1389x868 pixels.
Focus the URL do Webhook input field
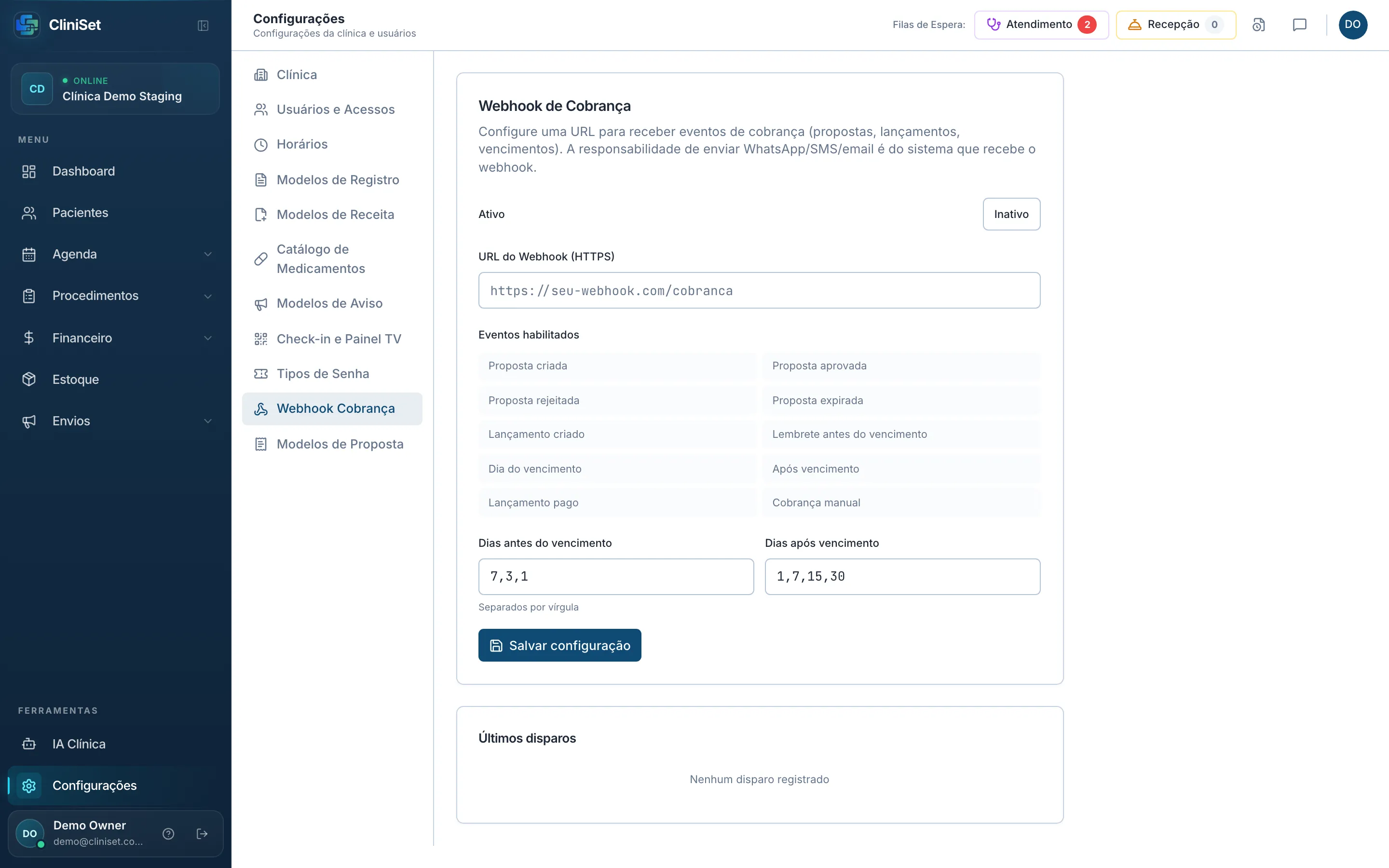point(759,290)
